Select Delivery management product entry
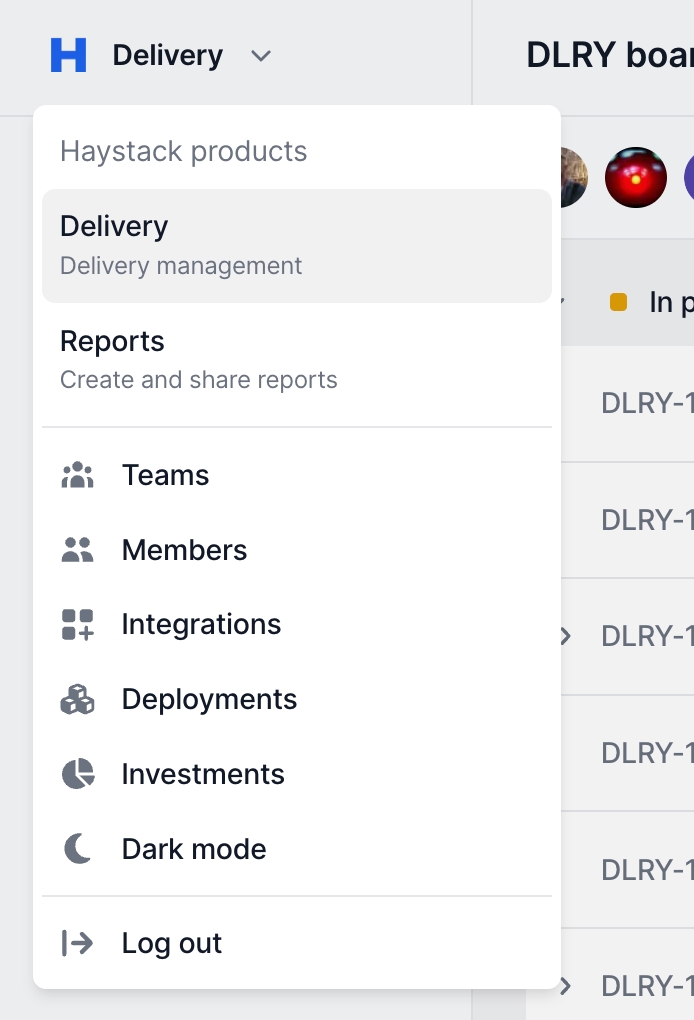The height and width of the screenshot is (1020, 694). tap(297, 246)
